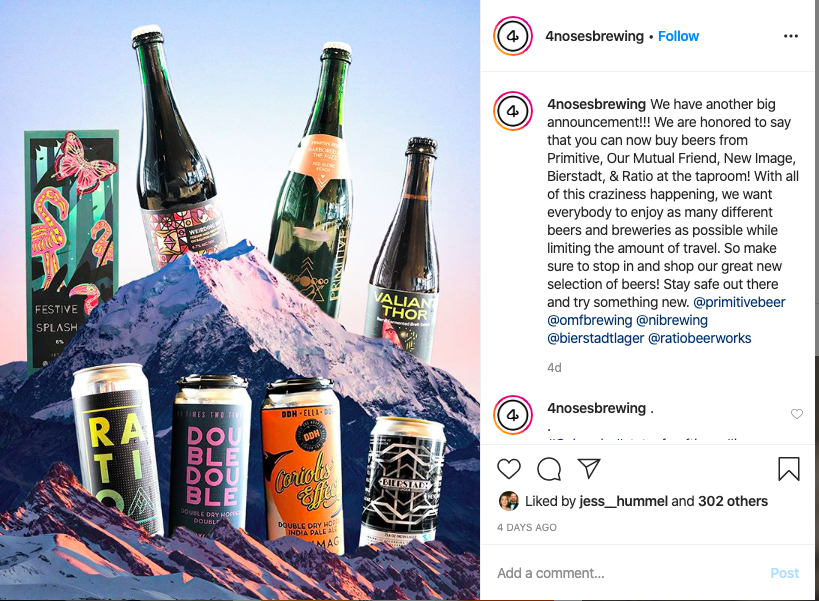Open 4nosesbrewing avatar beside the first comment
This screenshot has height=601, width=819.
point(513,415)
